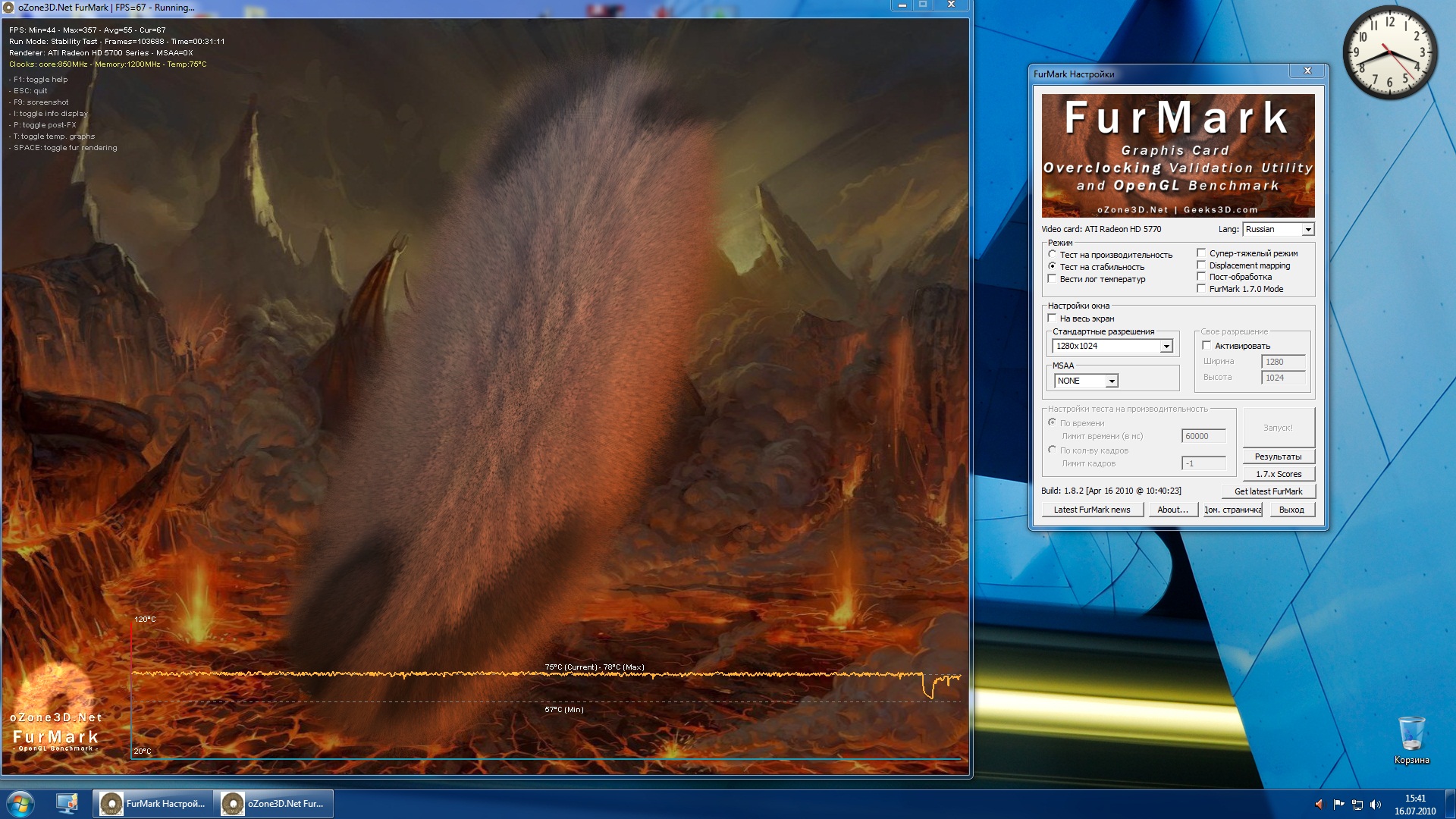1456x819 pixels.
Task: Click the FurMark banner image
Action: 1178,155
